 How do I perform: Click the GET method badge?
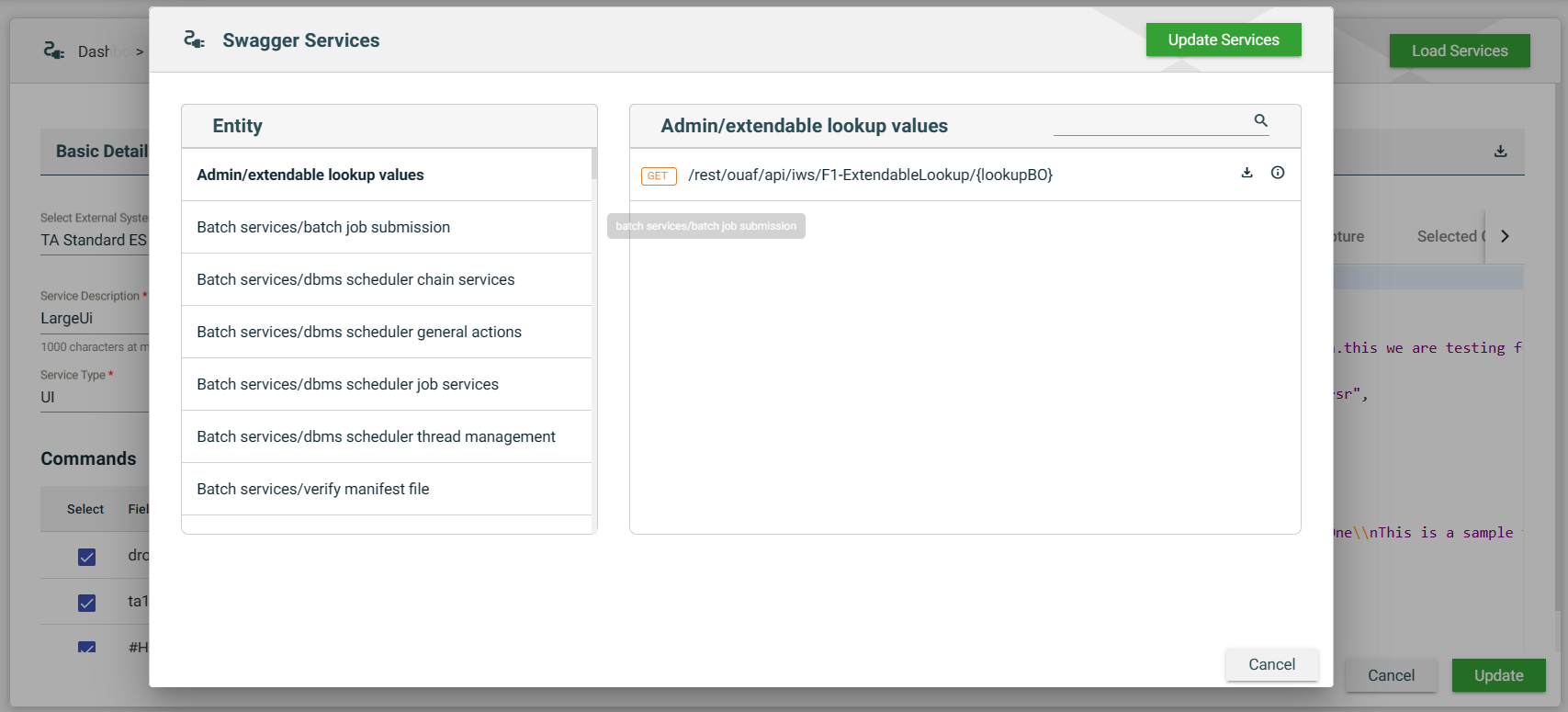pos(658,175)
